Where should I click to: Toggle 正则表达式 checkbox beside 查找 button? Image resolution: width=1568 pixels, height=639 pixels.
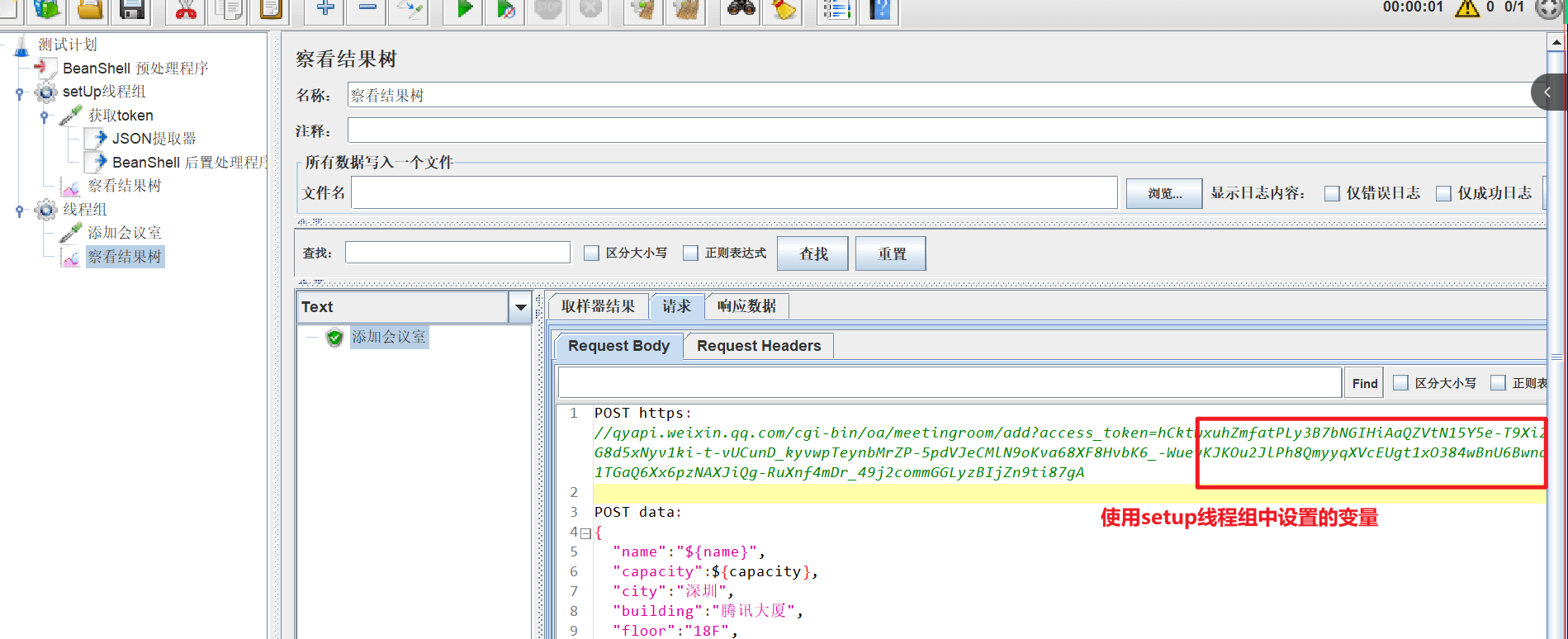(x=690, y=253)
